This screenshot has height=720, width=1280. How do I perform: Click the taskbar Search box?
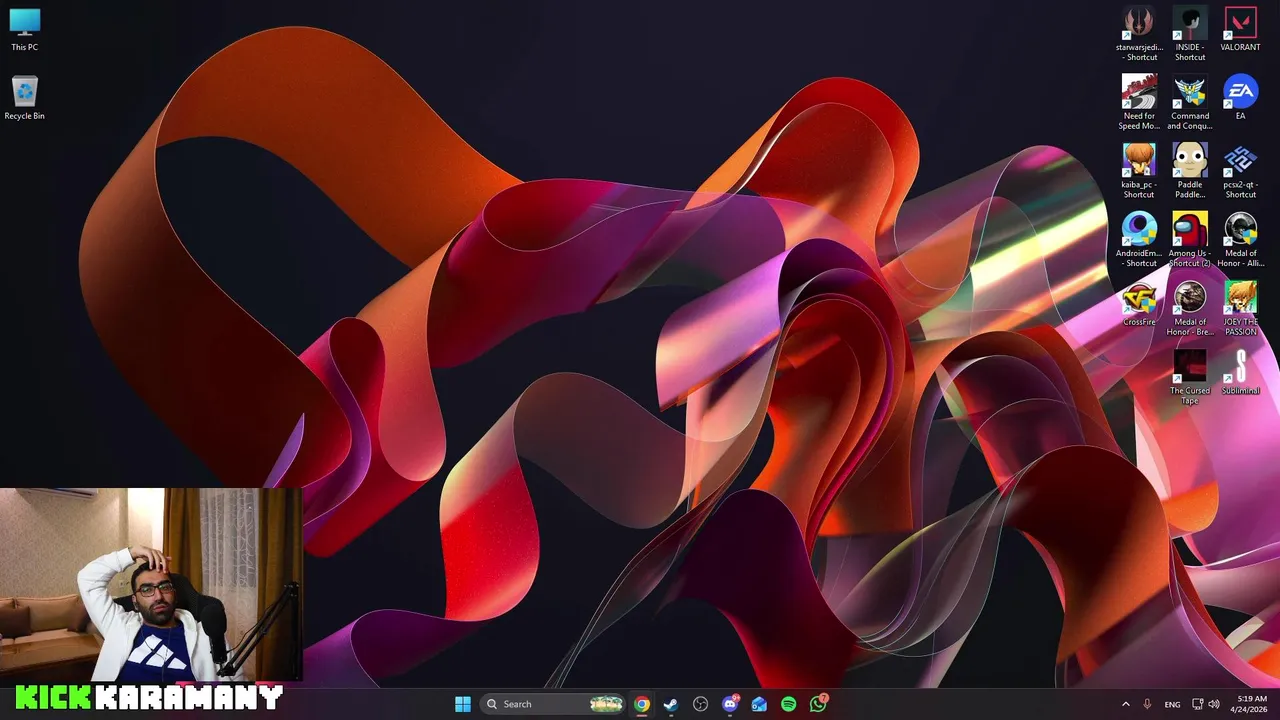point(553,704)
